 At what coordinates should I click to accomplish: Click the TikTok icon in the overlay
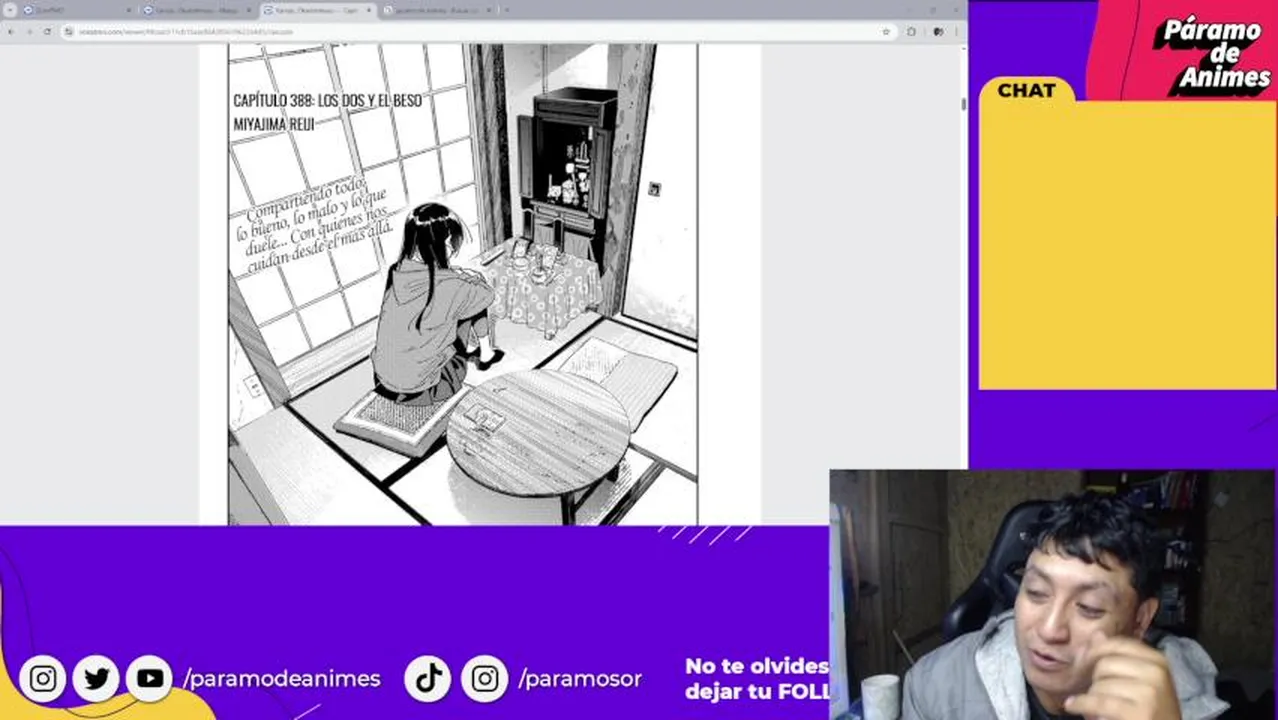point(429,679)
